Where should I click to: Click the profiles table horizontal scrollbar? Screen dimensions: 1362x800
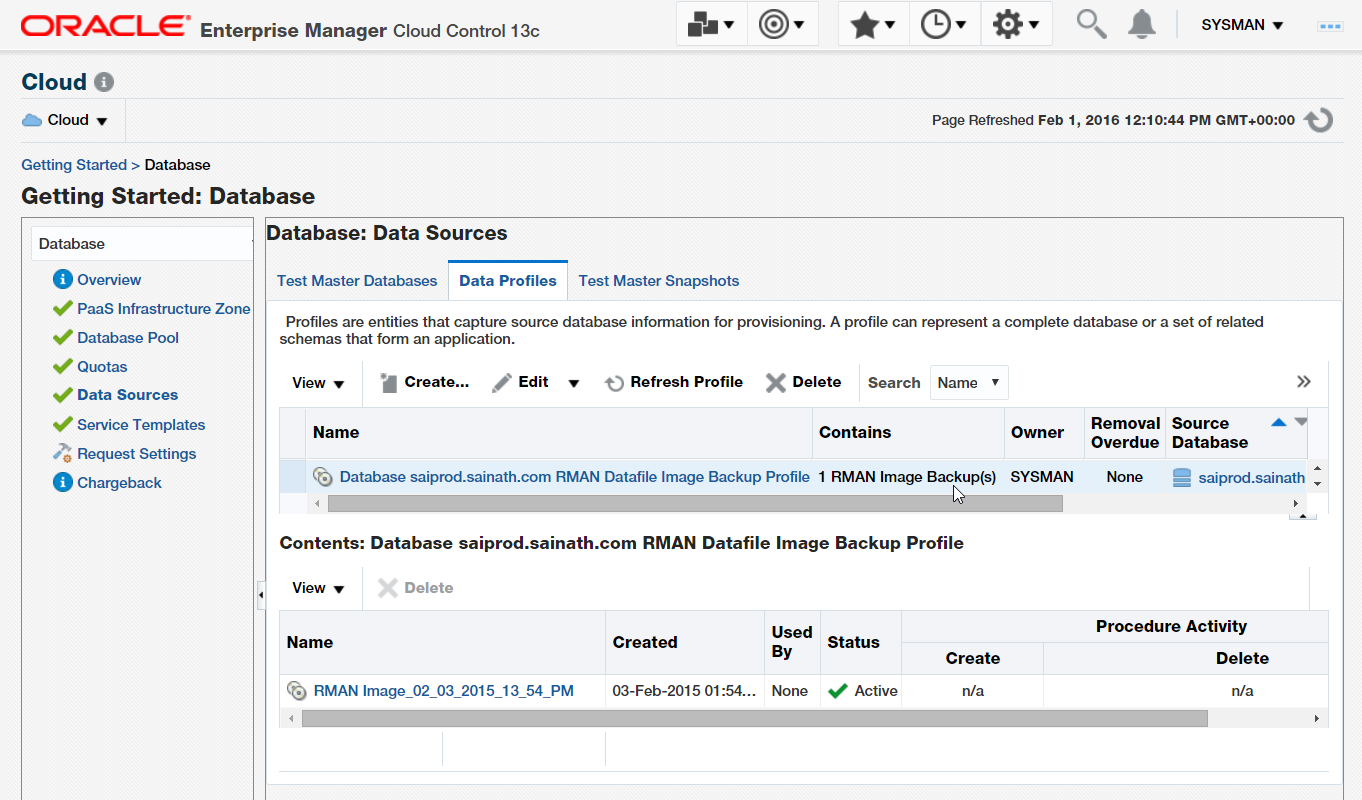[x=695, y=504]
